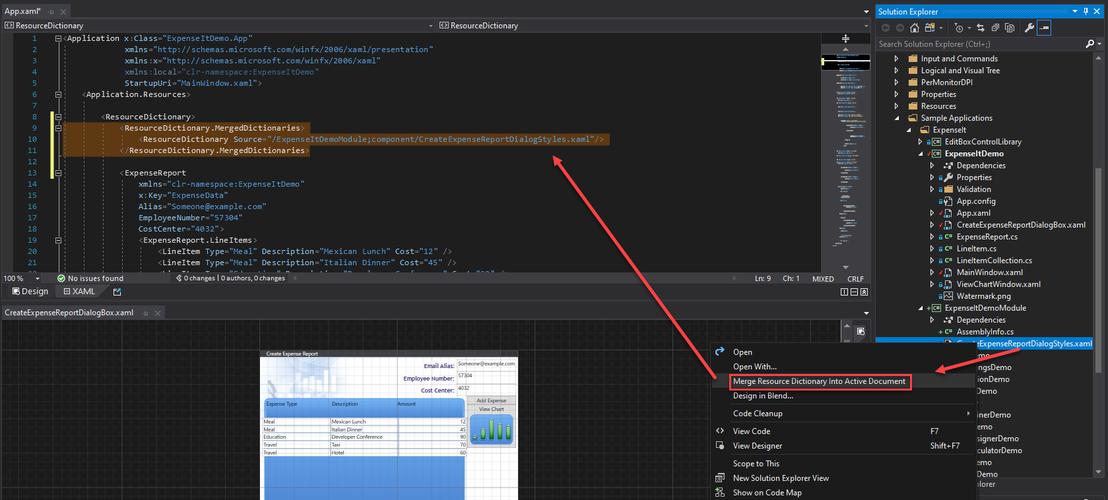Collapse the Sample Applications folder
Viewport: 1108px width, 500px height.
click(897, 118)
